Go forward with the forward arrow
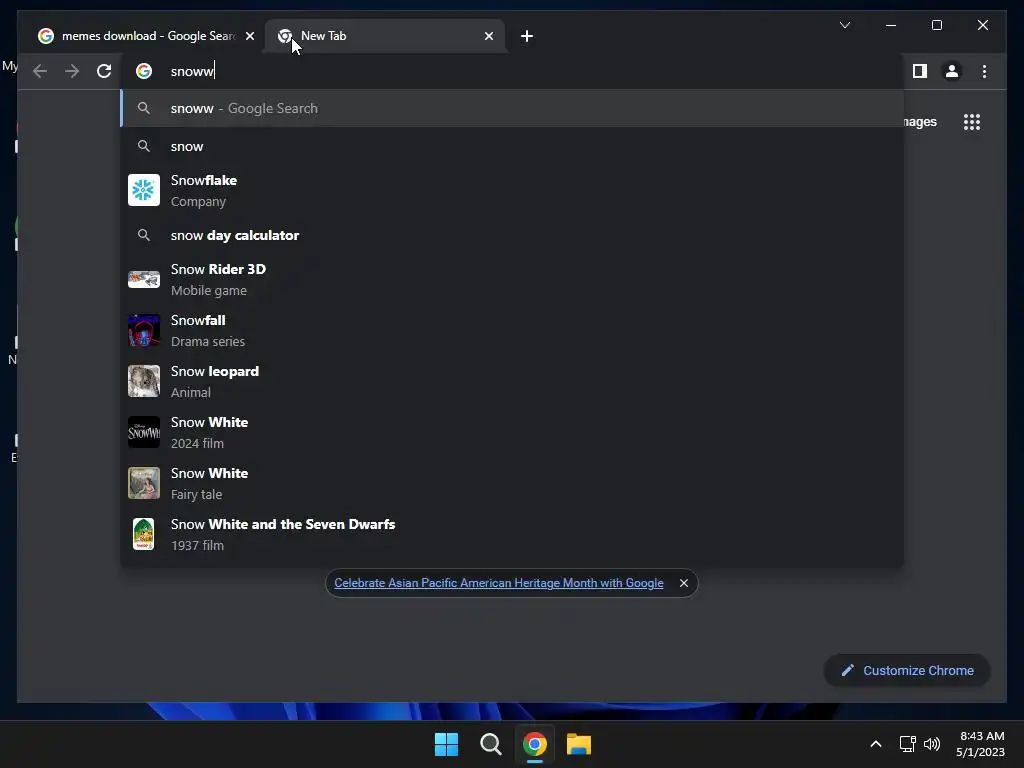 (x=72, y=71)
